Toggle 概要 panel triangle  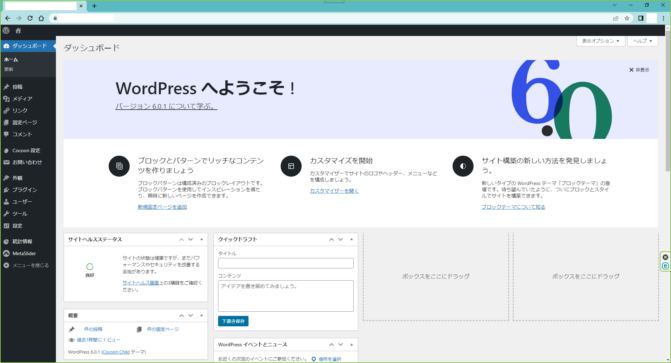click(202, 315)
